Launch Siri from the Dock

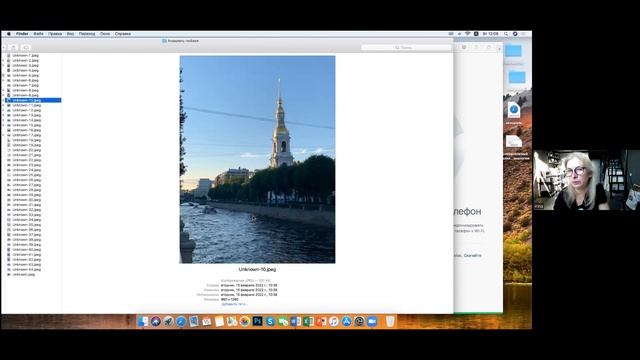[x=156, y=322]
